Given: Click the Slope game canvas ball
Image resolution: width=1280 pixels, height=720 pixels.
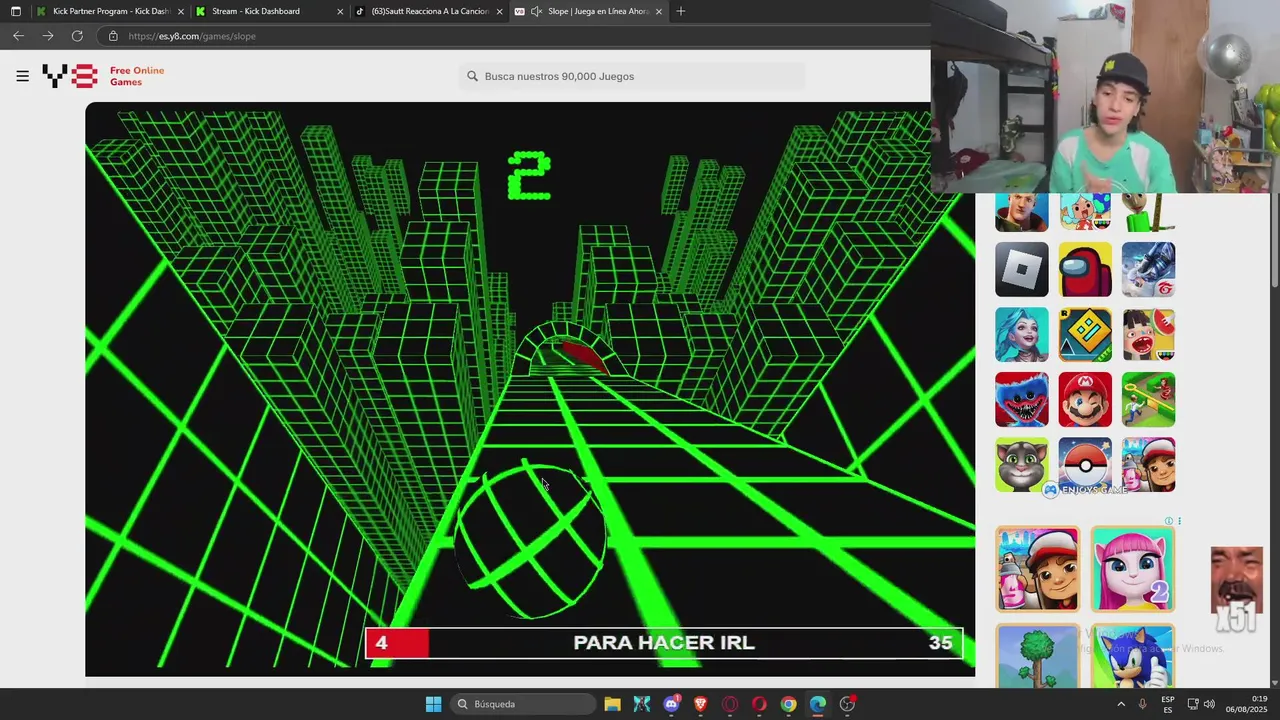Looking at the screenshot, I should pos(530,540).
